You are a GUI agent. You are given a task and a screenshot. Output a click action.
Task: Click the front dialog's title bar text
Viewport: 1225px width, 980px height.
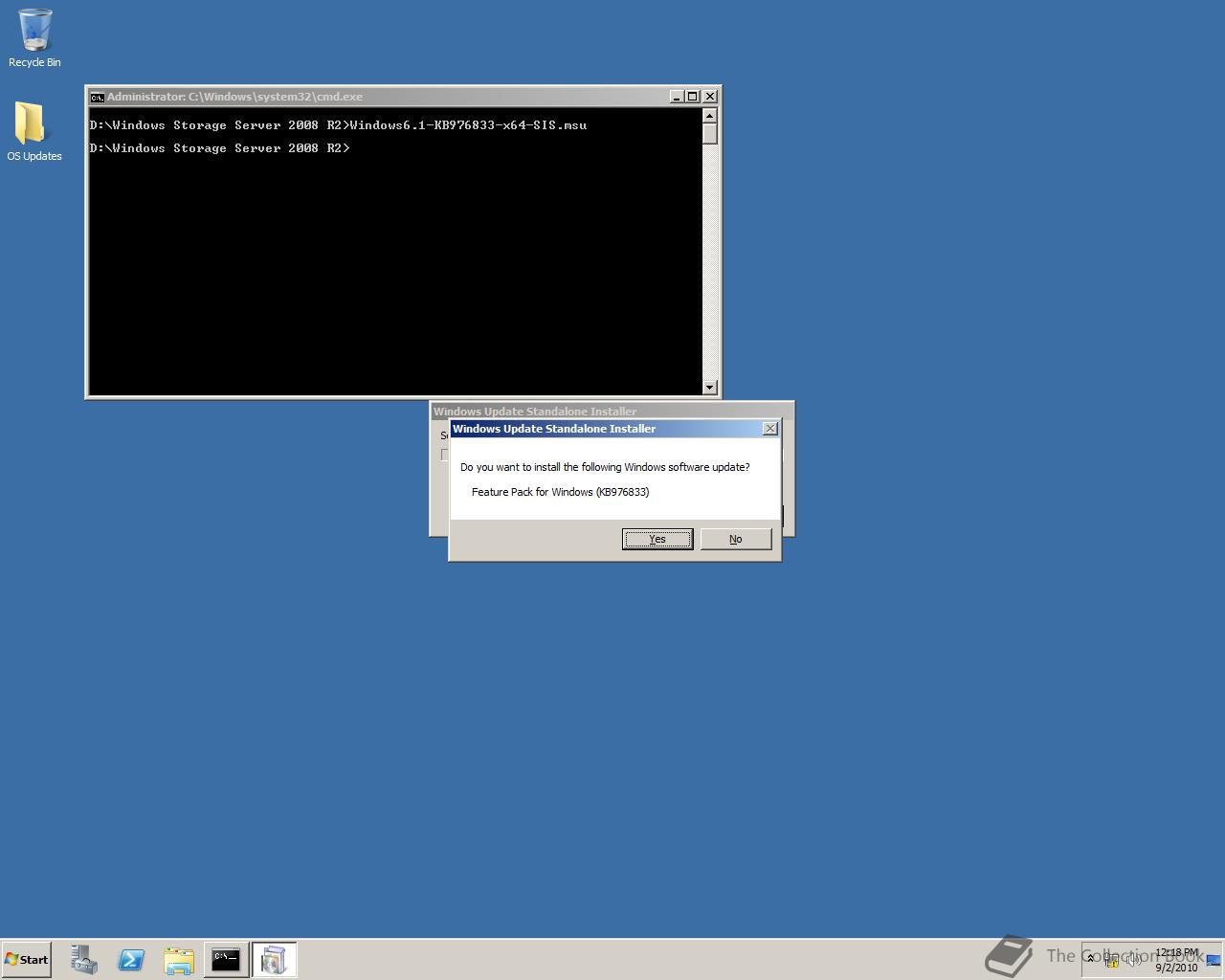pos(554,429)
